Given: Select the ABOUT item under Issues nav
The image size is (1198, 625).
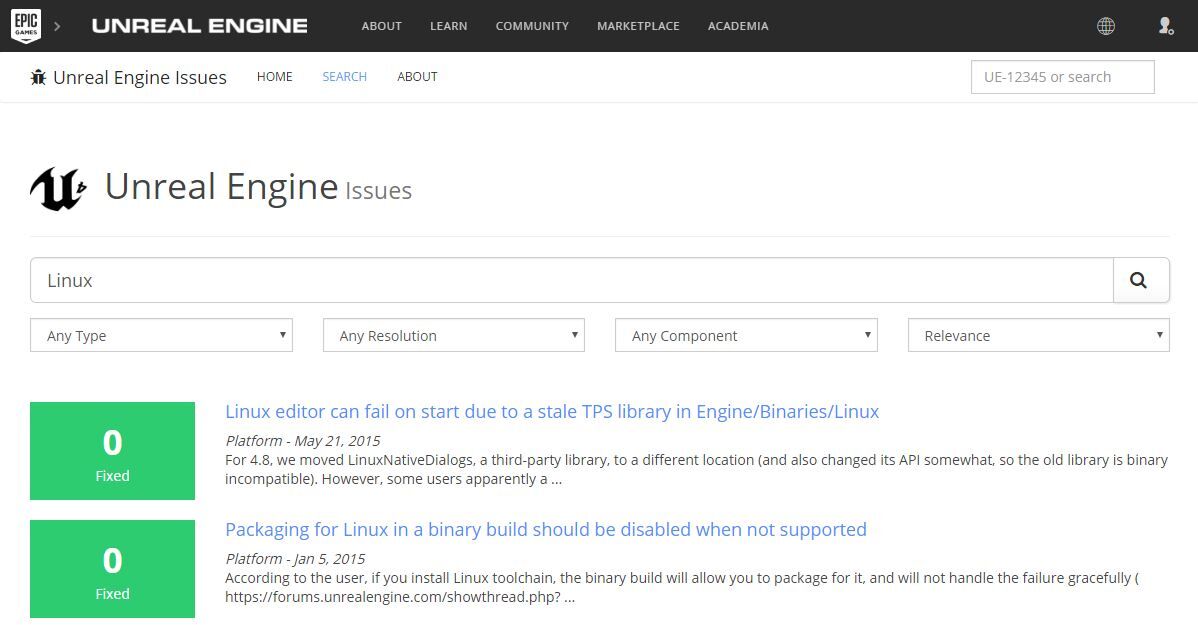Looking at the screenshot, I should pyautogui.click(x=417, y=77).
